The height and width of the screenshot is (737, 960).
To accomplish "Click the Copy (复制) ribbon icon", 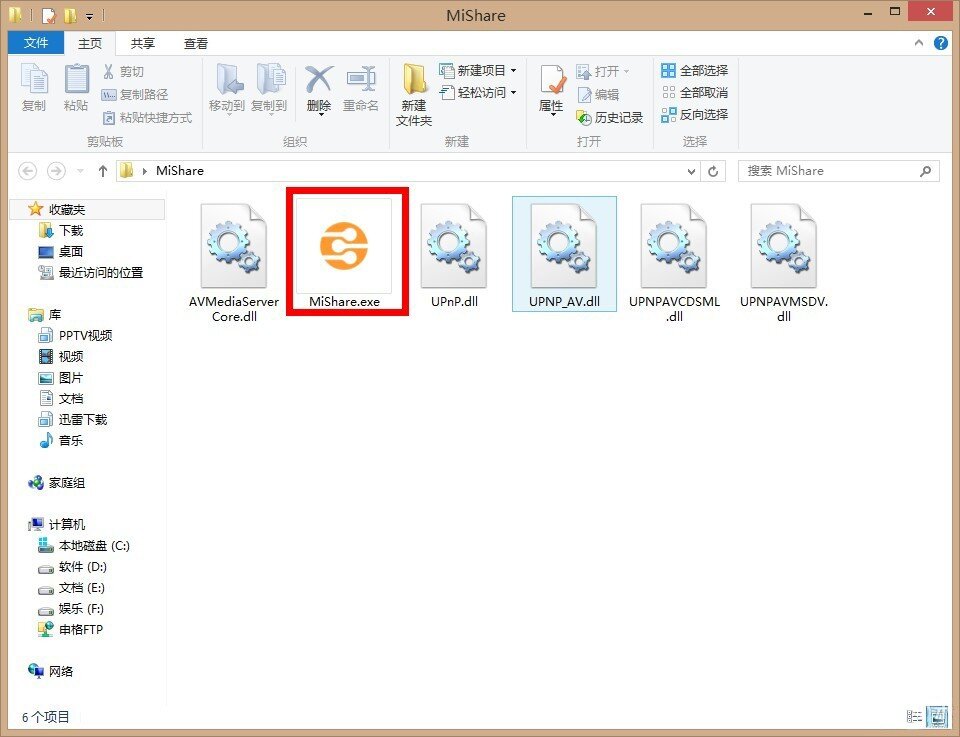I will 34,88.
